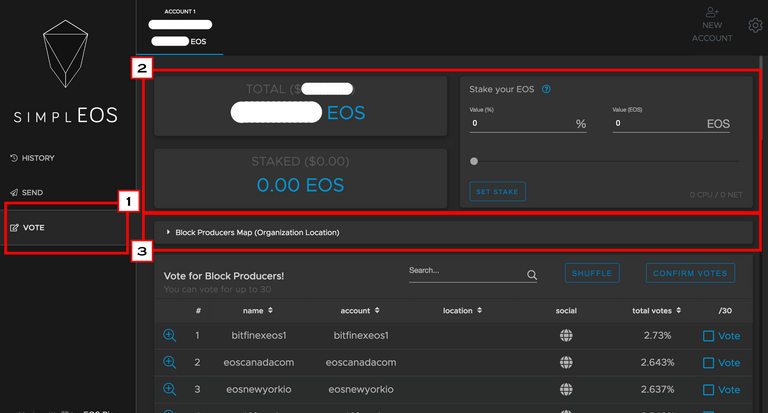The height and width of the screenshot is (413, 768).
Task: Click the add-user icon above New Account
Action: coord(712,12)
